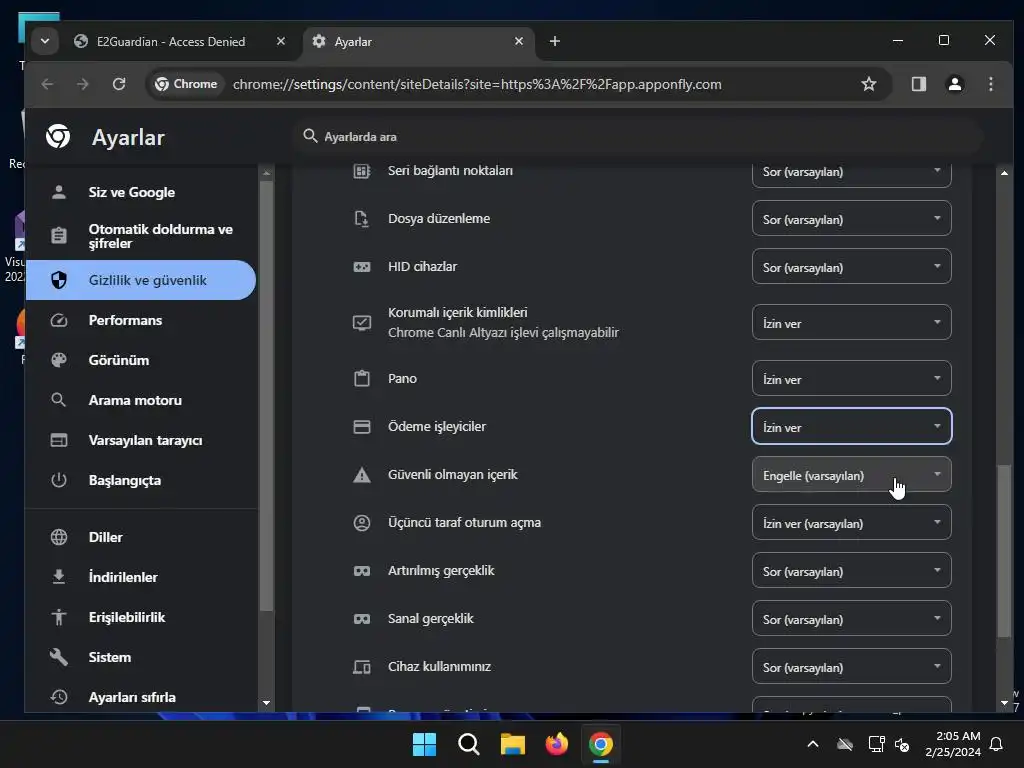Image resolution: width=1024 pixels, height=768 pixels.
Task: Close the Ayarlar tab
Action: [x=519, y=41]
